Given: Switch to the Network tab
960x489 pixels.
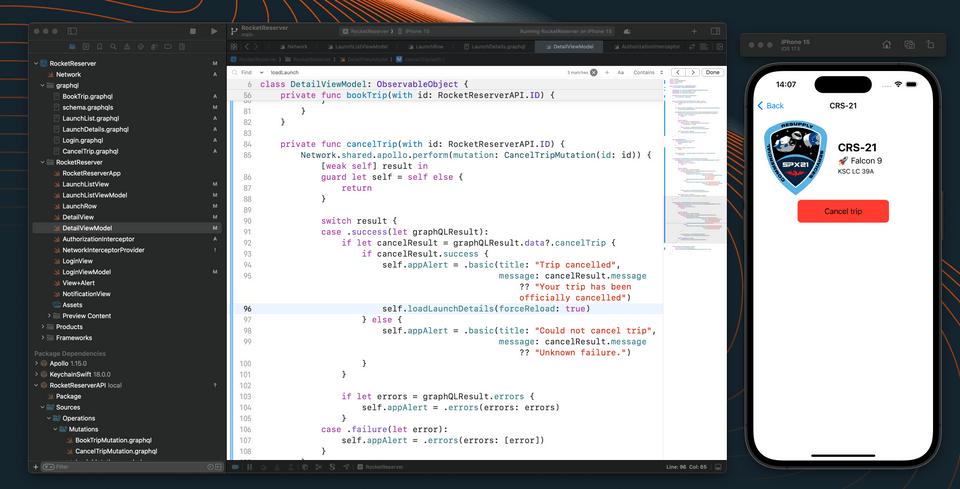Looking at the screenshot, I should (294, 47).
